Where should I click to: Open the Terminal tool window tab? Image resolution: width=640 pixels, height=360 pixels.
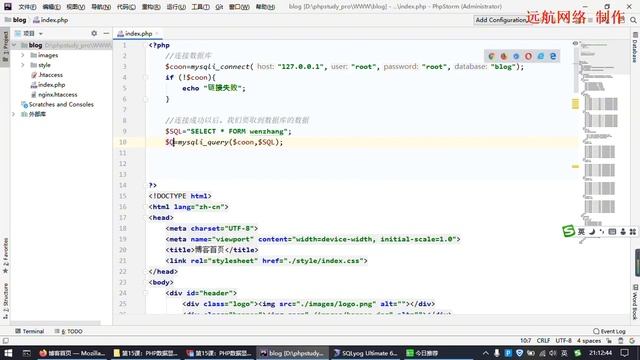29,331
